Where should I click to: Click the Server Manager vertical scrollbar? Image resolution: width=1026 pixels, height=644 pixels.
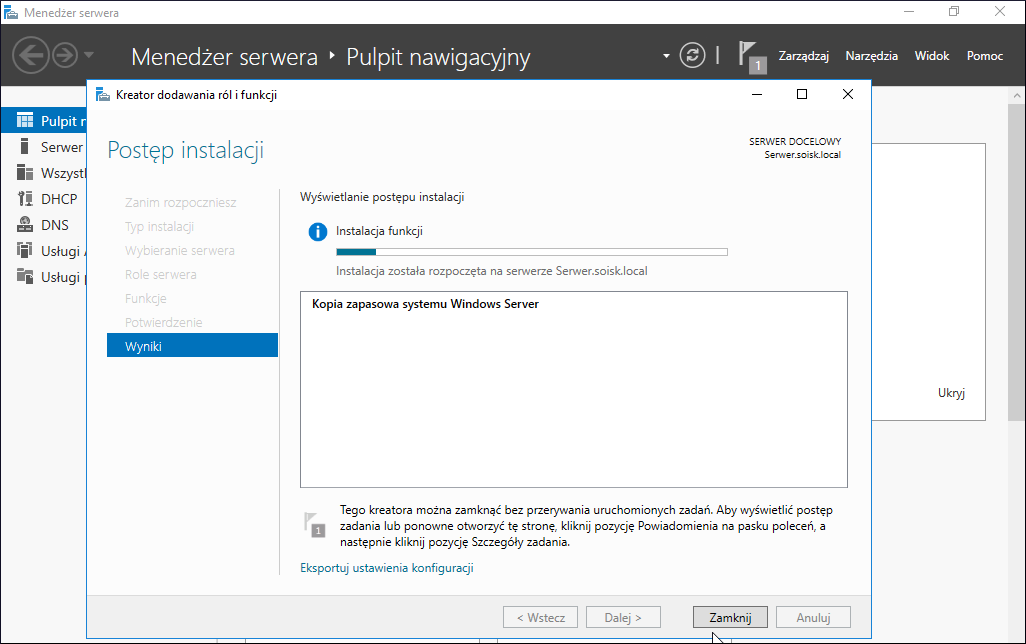[1016, 262]
